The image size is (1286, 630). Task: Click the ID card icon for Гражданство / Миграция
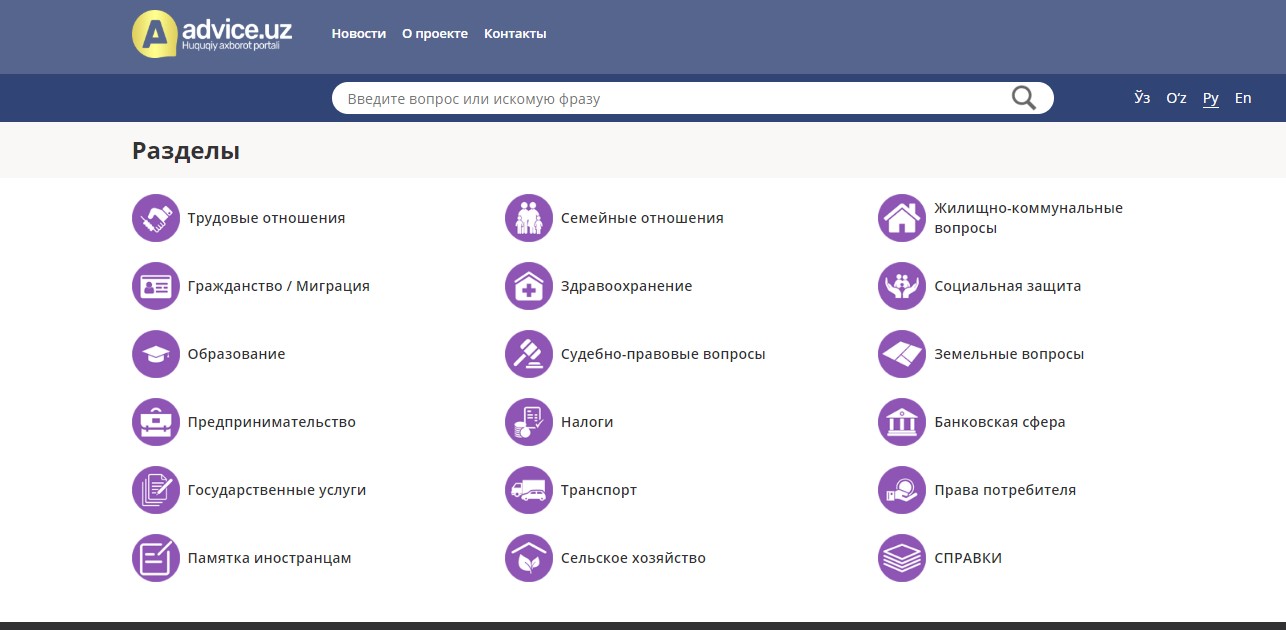tap(155, 286)
